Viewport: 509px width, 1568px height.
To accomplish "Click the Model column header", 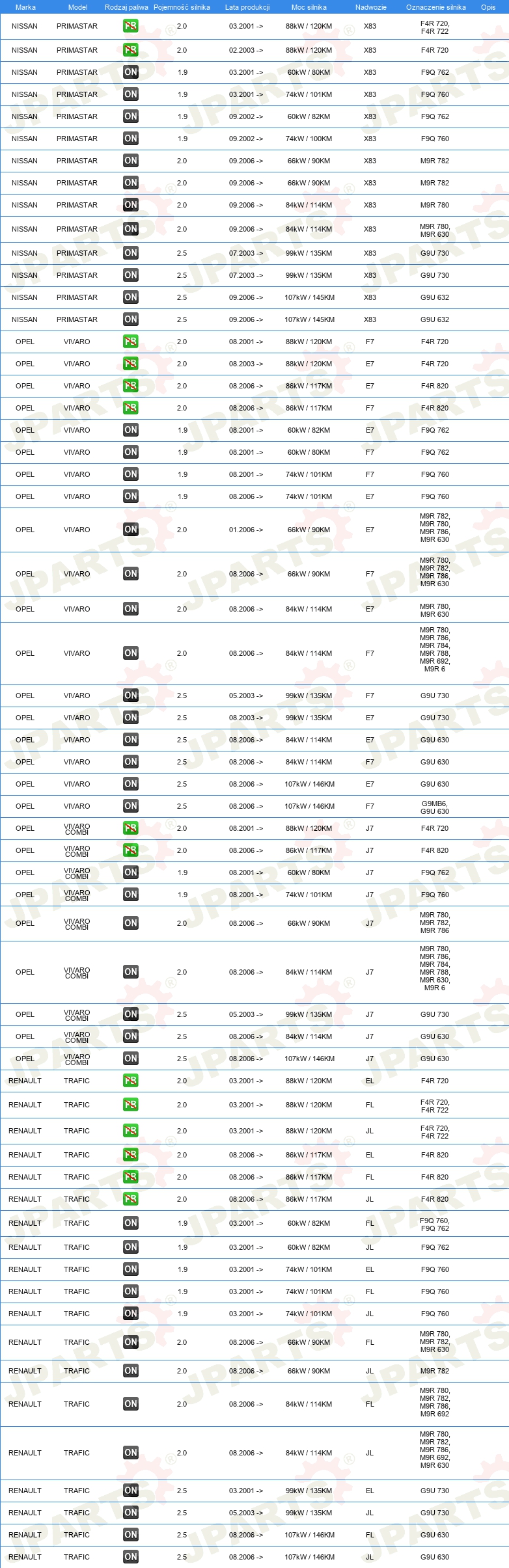I will pos(77,7).
